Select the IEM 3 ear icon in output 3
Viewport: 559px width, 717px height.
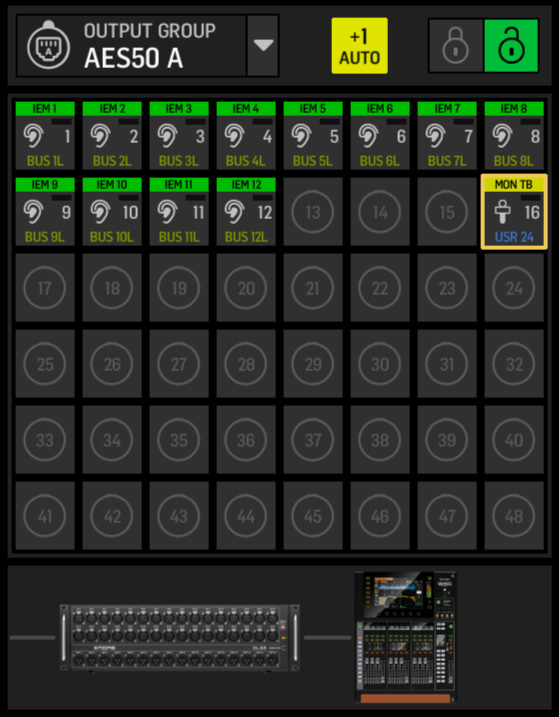167,136
